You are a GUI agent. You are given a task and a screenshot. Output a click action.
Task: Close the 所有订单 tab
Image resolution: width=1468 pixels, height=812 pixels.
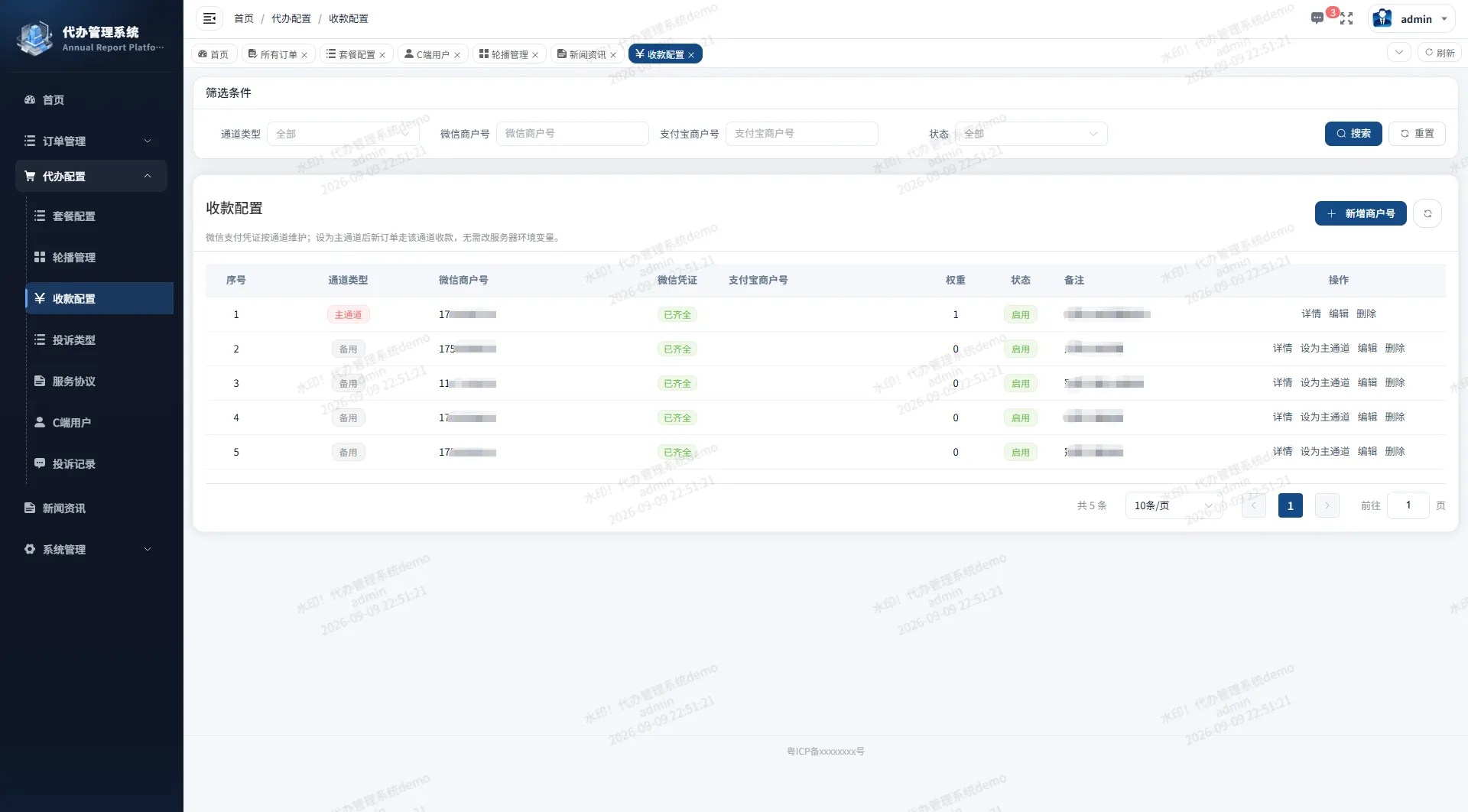(304, 55)
